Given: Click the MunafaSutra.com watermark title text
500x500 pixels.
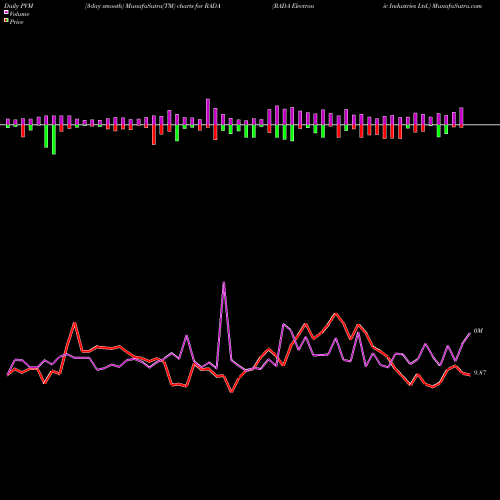Looking at the screenshot, I should pyautogui.click(x=456, y=6).
